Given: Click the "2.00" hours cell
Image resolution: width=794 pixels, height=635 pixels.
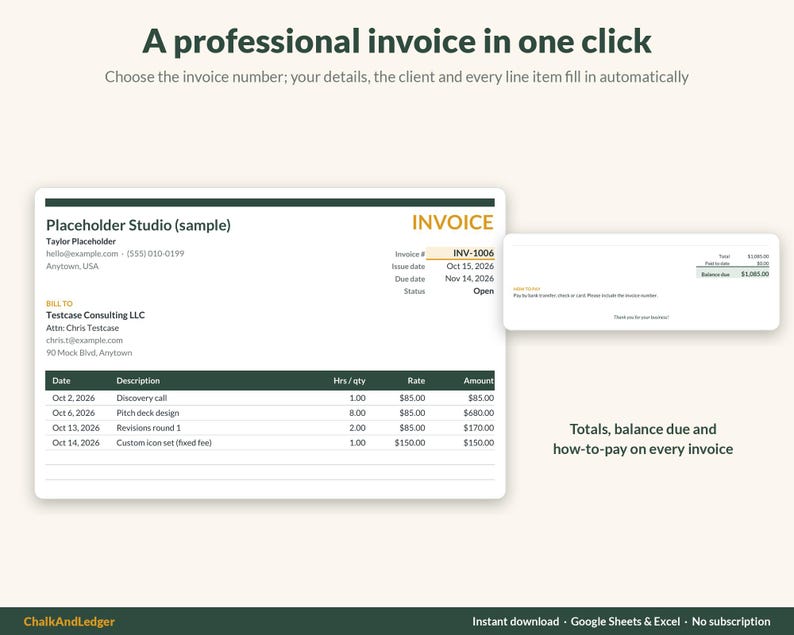Looking at the screenshot, I should click(x=358, y=428).
